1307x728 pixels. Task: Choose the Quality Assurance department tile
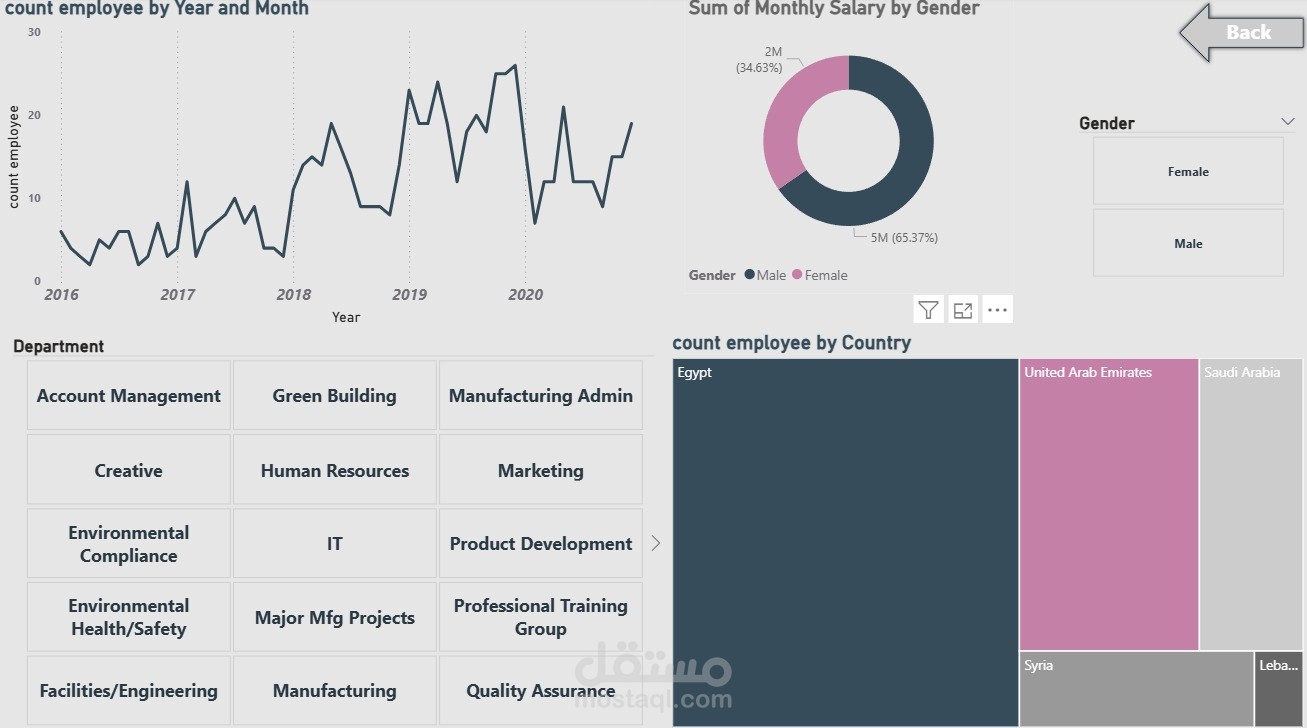tap(540, 691)
